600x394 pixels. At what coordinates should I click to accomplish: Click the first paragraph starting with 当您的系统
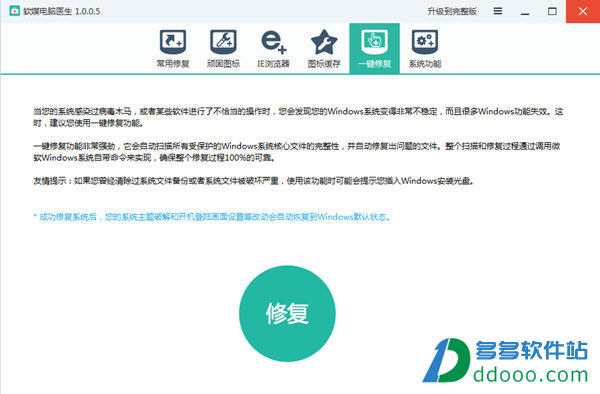pos(298,117)
